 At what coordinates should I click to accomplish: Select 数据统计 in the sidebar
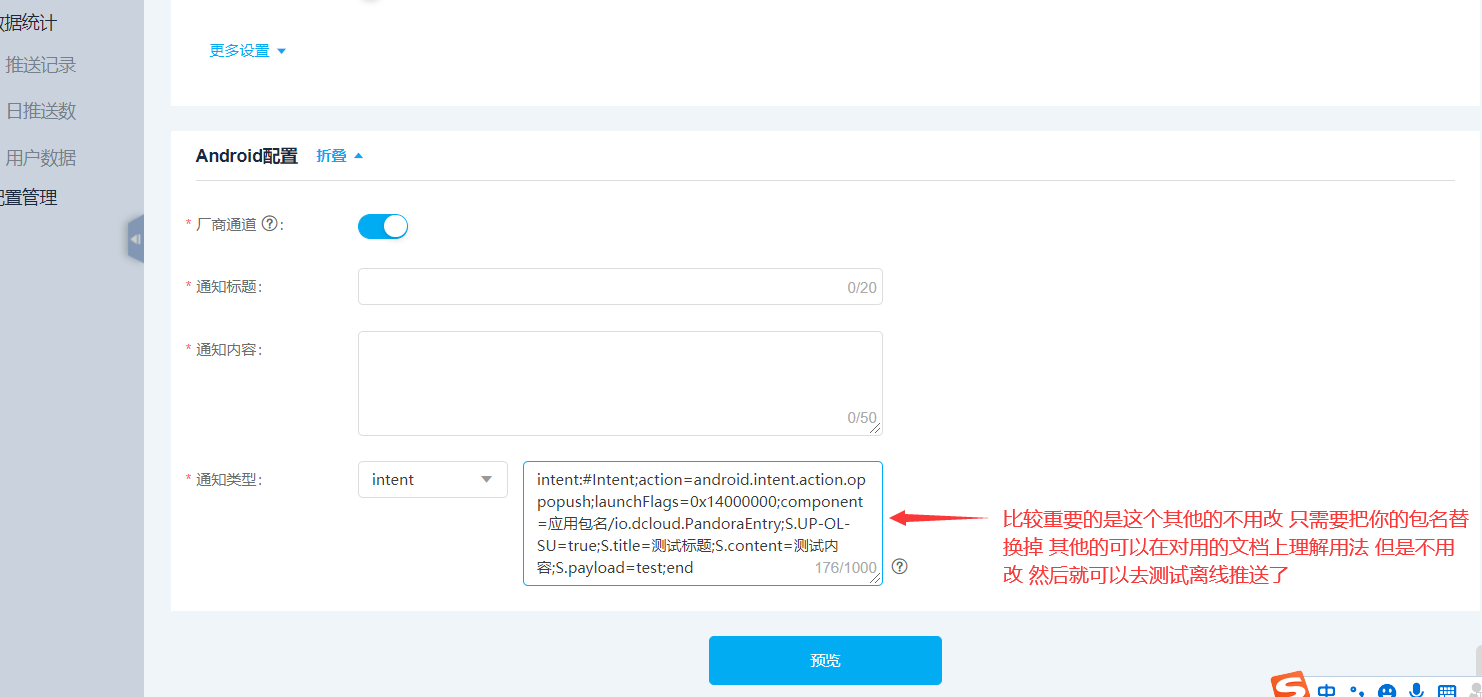(x=27, y=23)
